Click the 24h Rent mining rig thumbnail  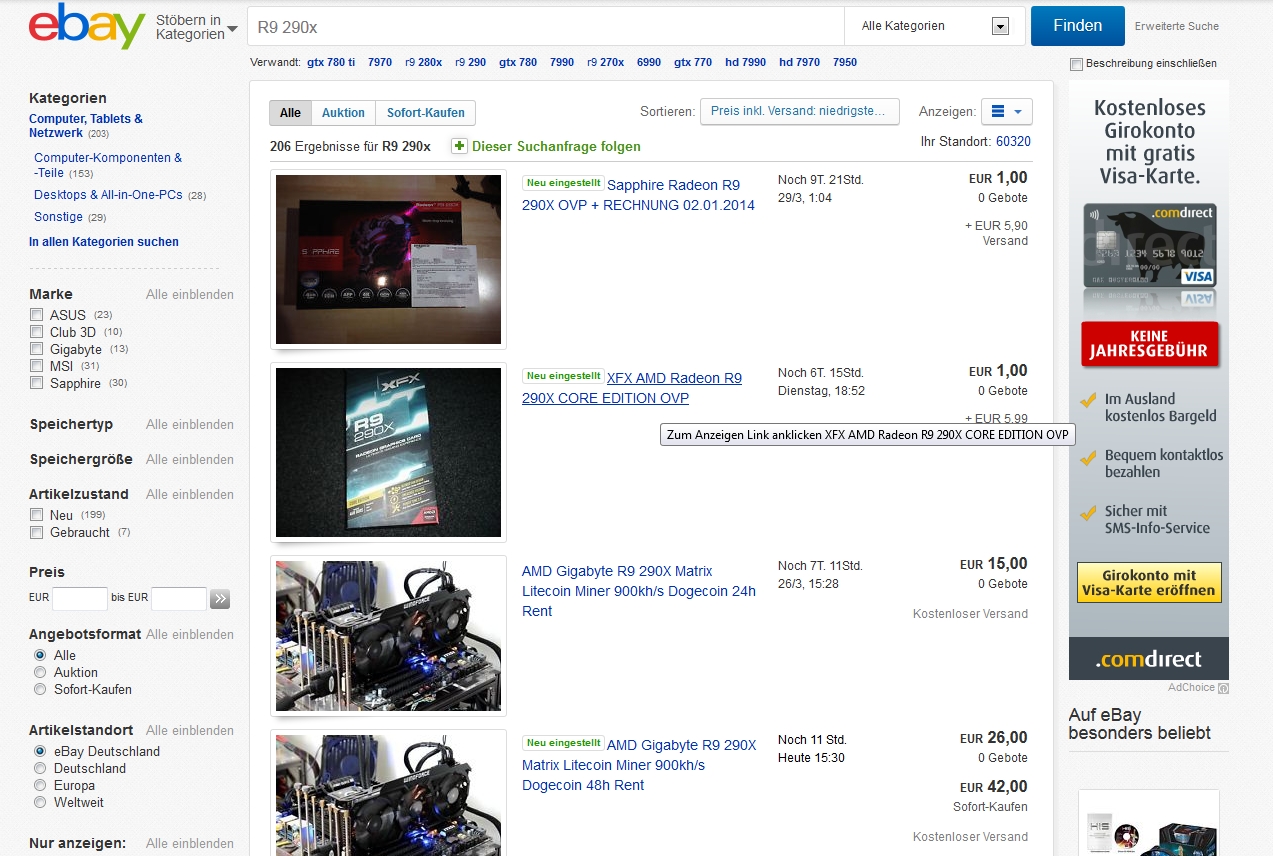coord(388,636)
